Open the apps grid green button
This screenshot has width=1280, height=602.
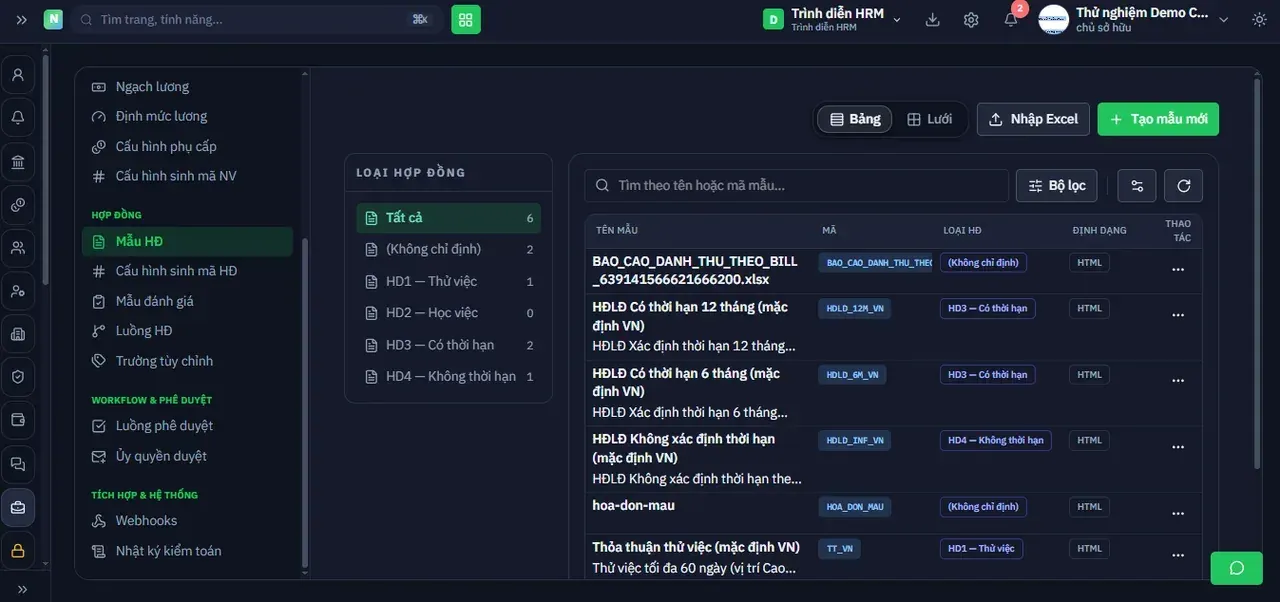pyautogui.click(x=466, y=19)
